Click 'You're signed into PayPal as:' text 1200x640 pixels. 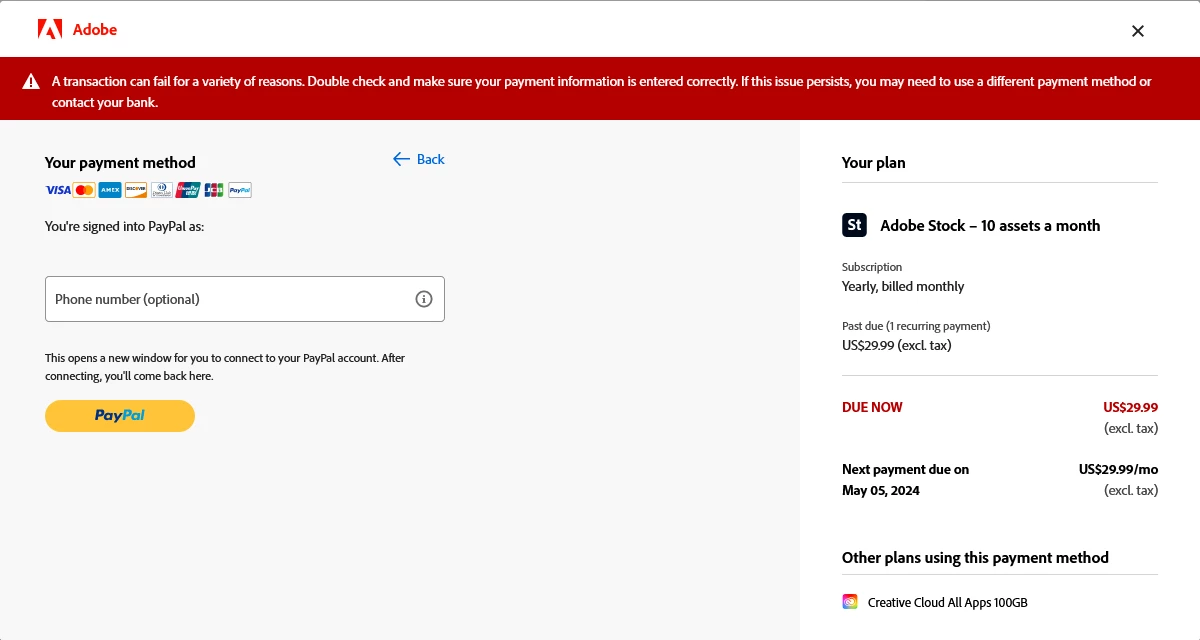point(124,227)
